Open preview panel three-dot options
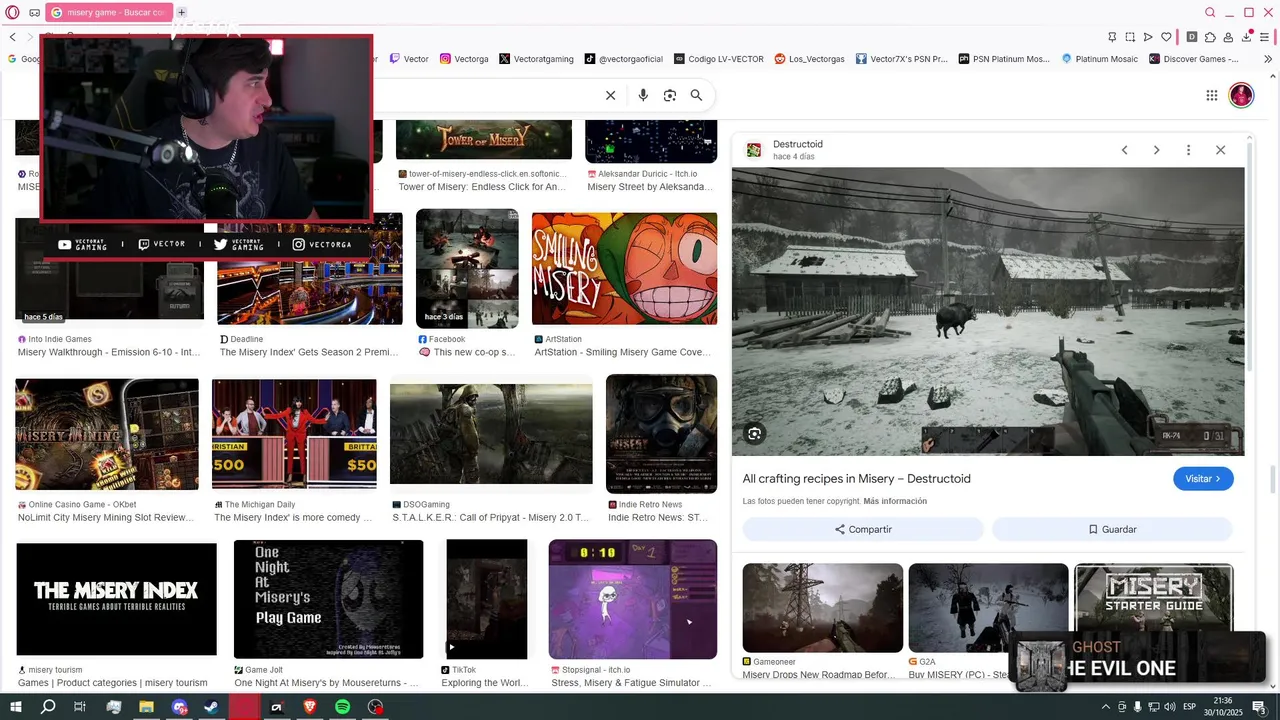The image size is (1280, 720). [1188, 150]
